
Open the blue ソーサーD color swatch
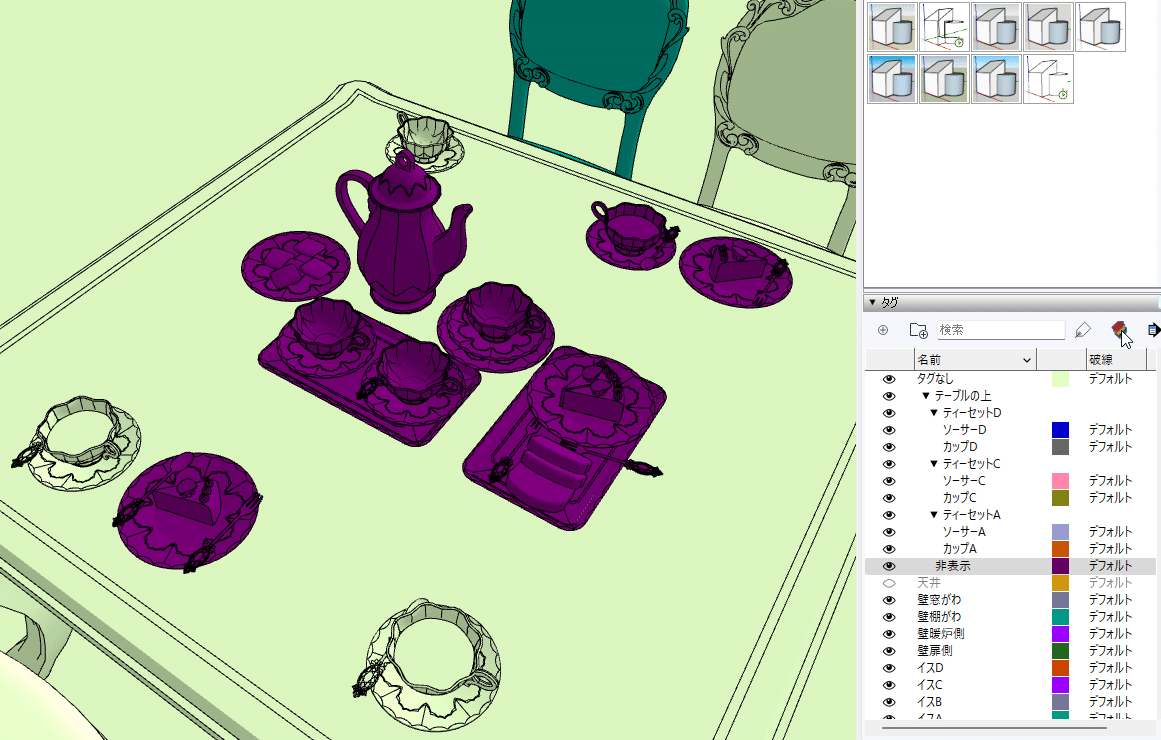point(1060,430)
